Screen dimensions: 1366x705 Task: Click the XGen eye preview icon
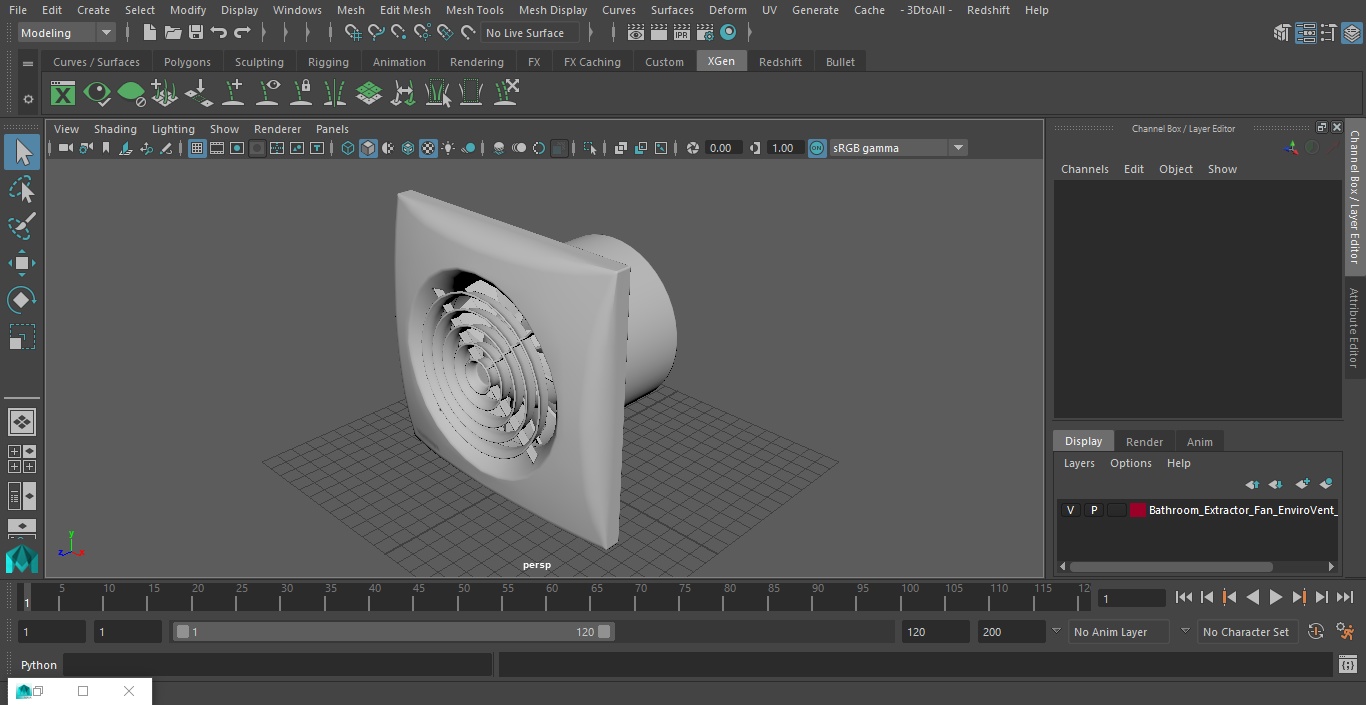point(97,94)
